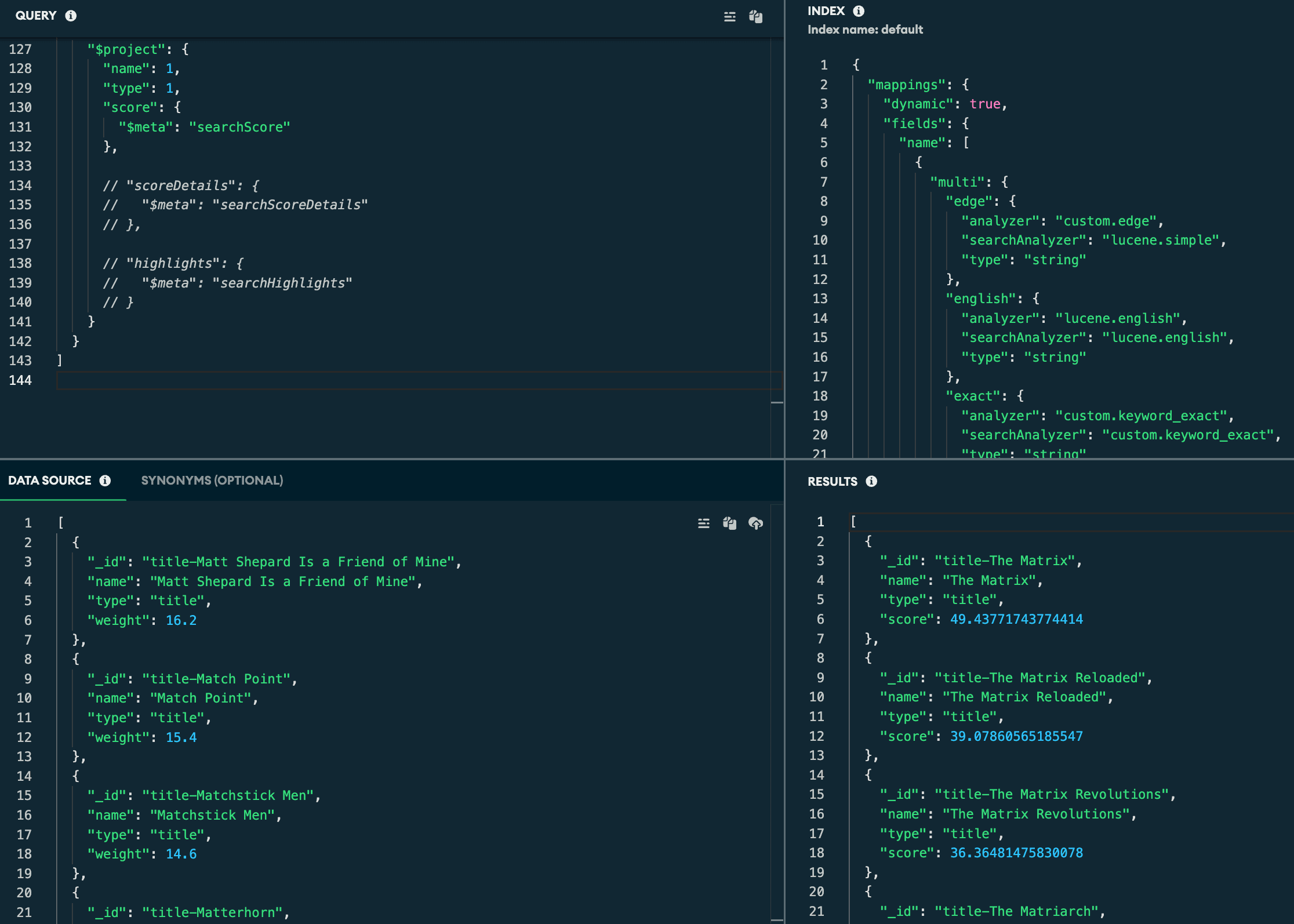The height and width of the screenshot is (924, 1294).
Task: Click The Matrix score value in results
Action: tap(1016, 619)
